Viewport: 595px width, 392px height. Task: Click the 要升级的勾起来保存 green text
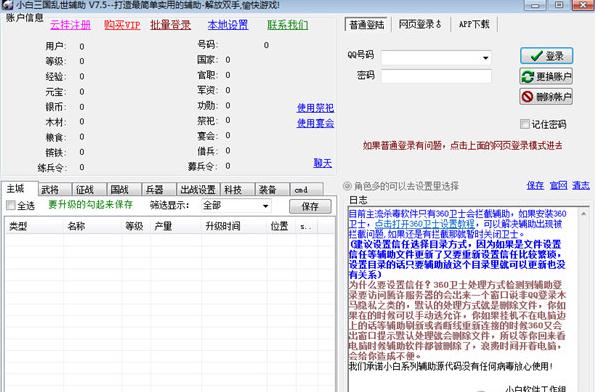click(90, 205)
